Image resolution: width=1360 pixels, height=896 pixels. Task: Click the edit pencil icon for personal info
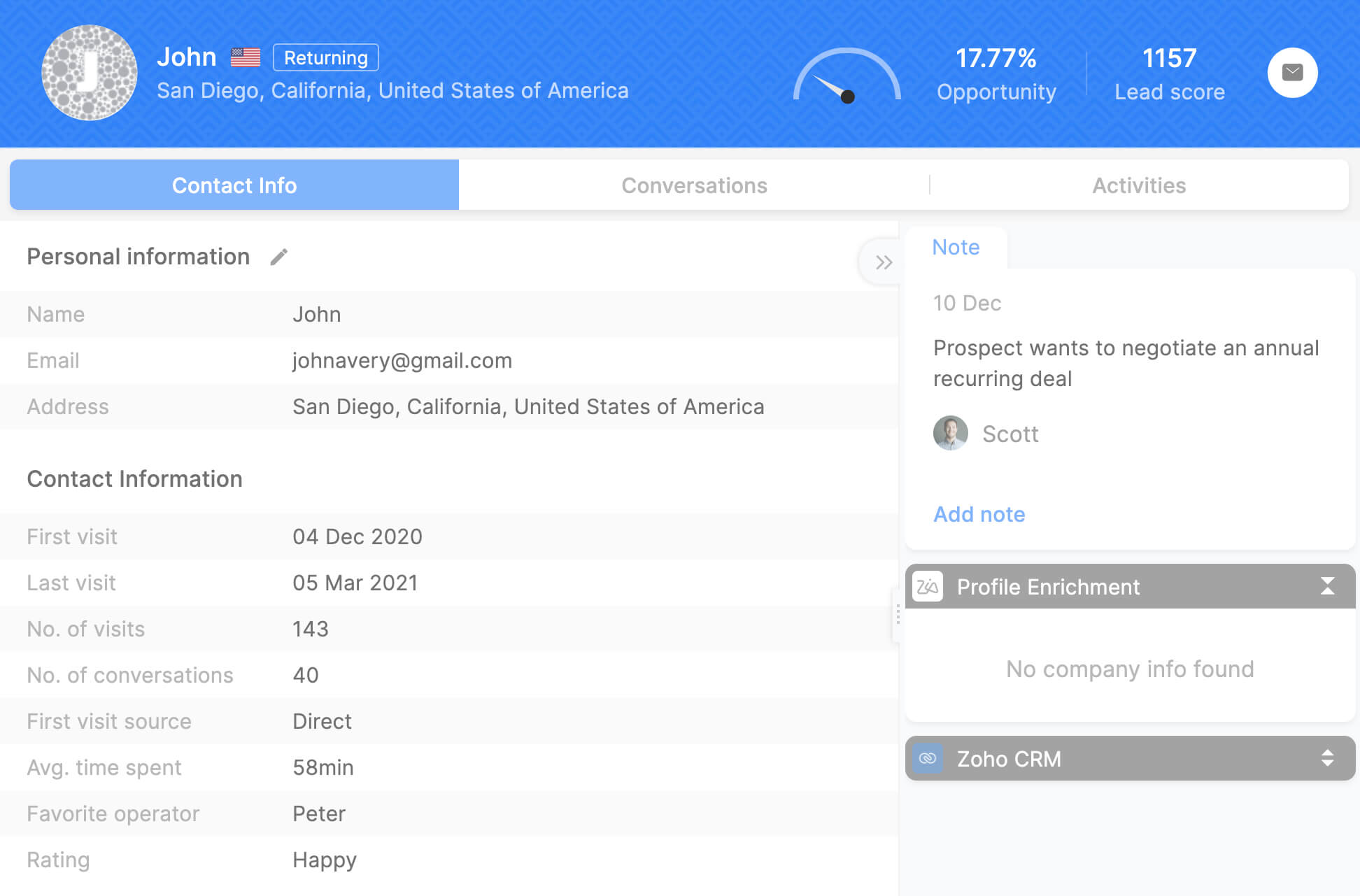(x=279, y=257)
